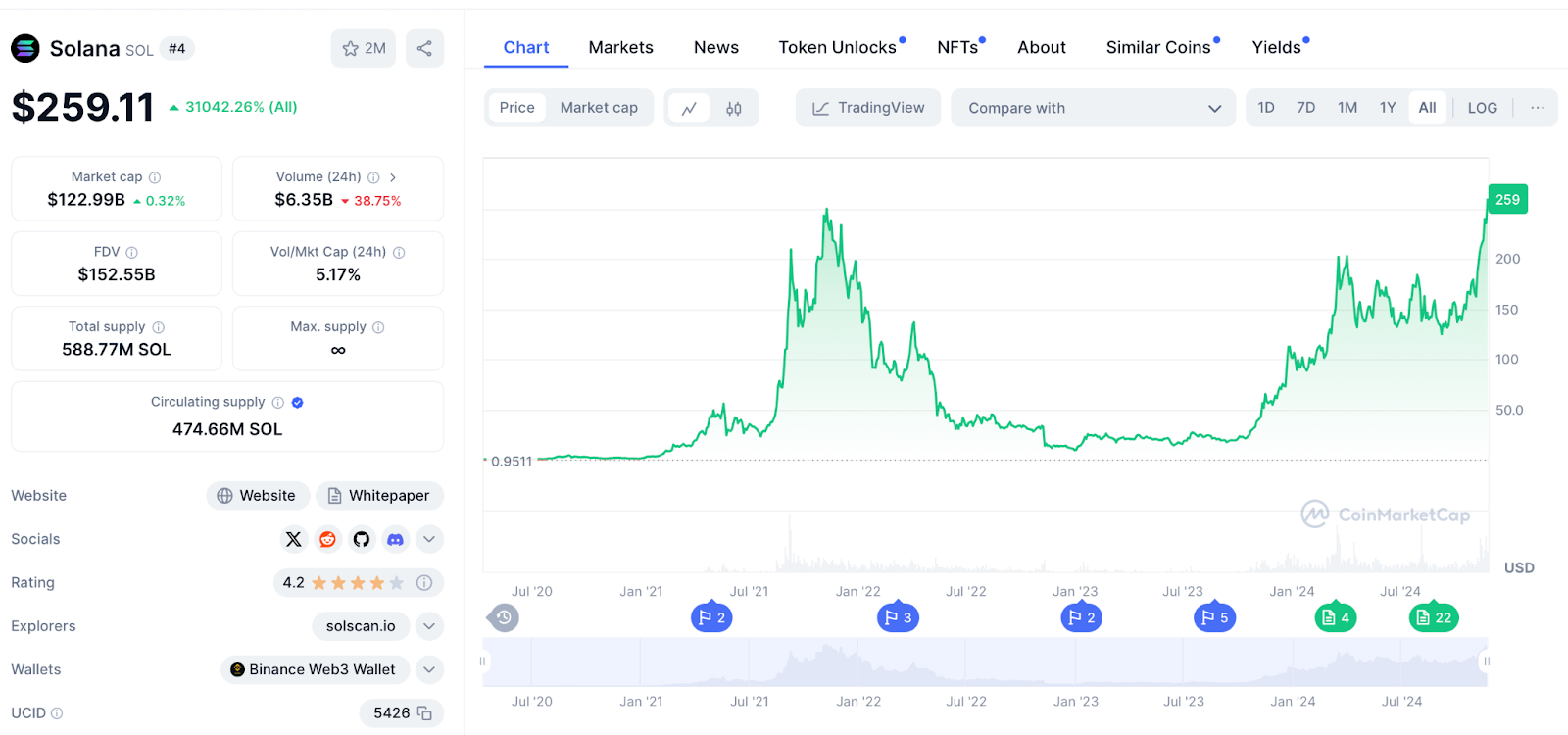Show Market cap data on chart
This screenshot has width=1568, height=735.
coord(599,108)
